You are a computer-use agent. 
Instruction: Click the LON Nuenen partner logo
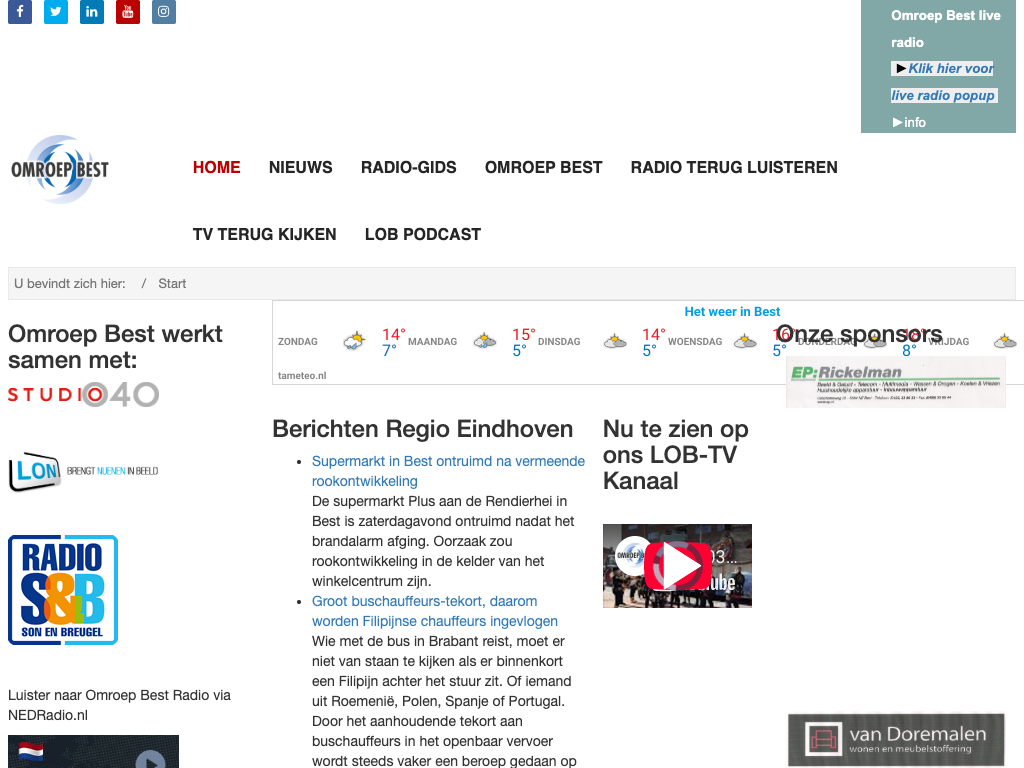[83, 472]
